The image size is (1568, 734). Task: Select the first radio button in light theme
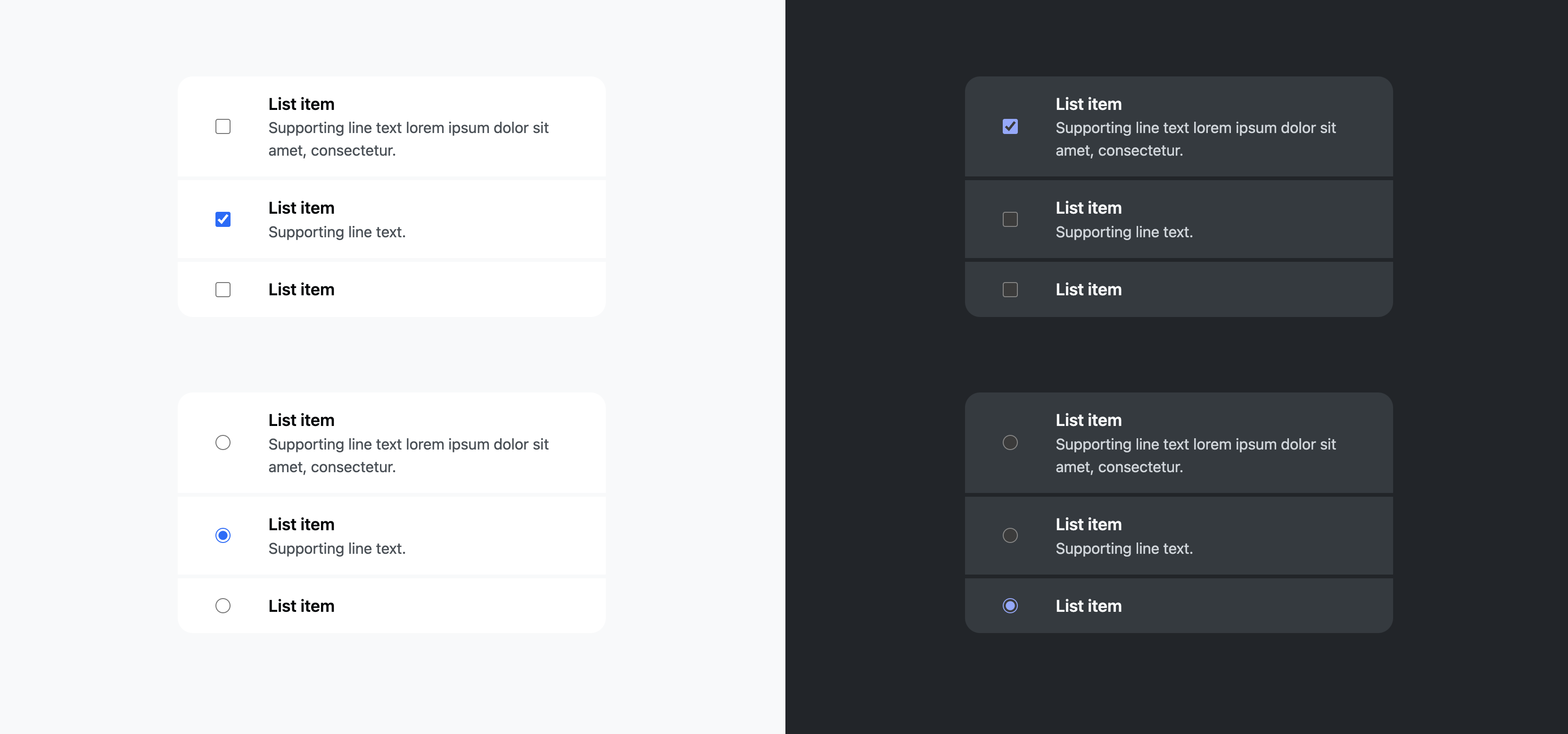pos(223,443)
